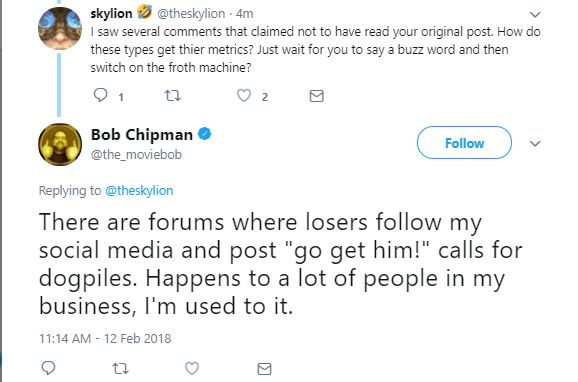Open skylion's profile name
578x382 pixels.
pos(111,14)
